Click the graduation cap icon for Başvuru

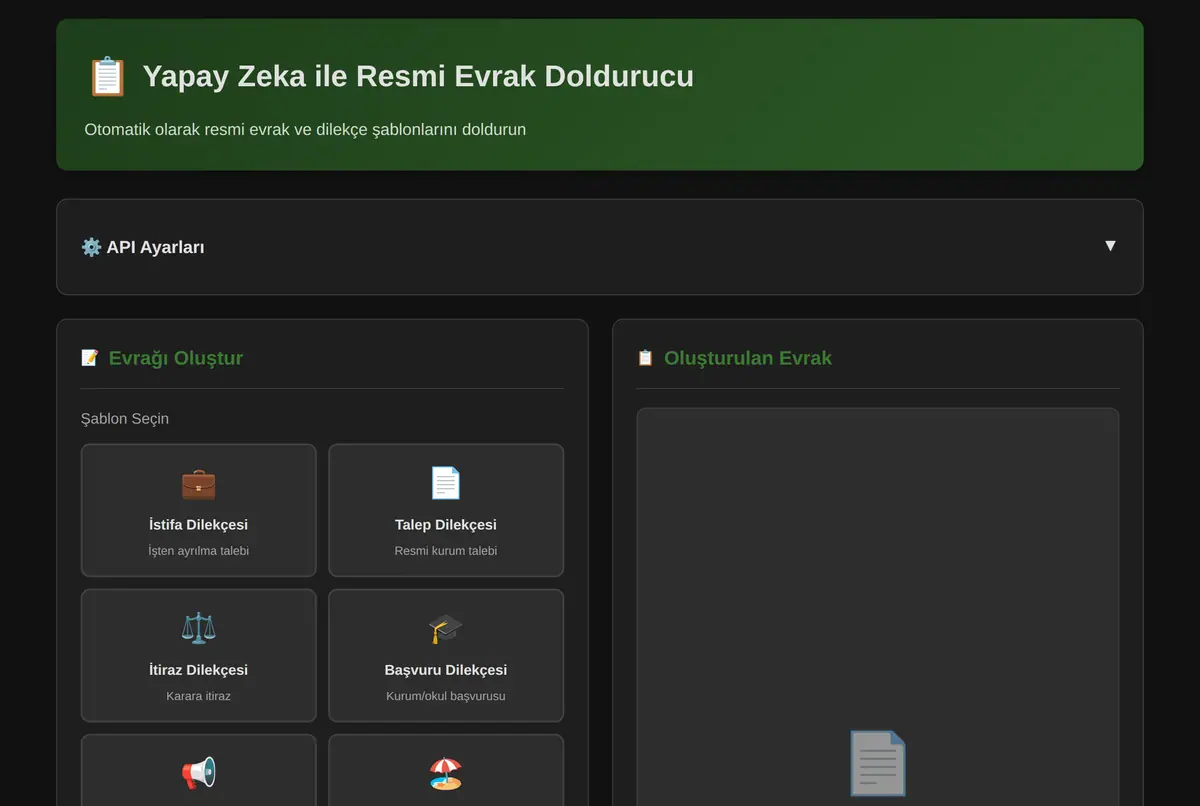pyautogui.click(x=446, y=629)
